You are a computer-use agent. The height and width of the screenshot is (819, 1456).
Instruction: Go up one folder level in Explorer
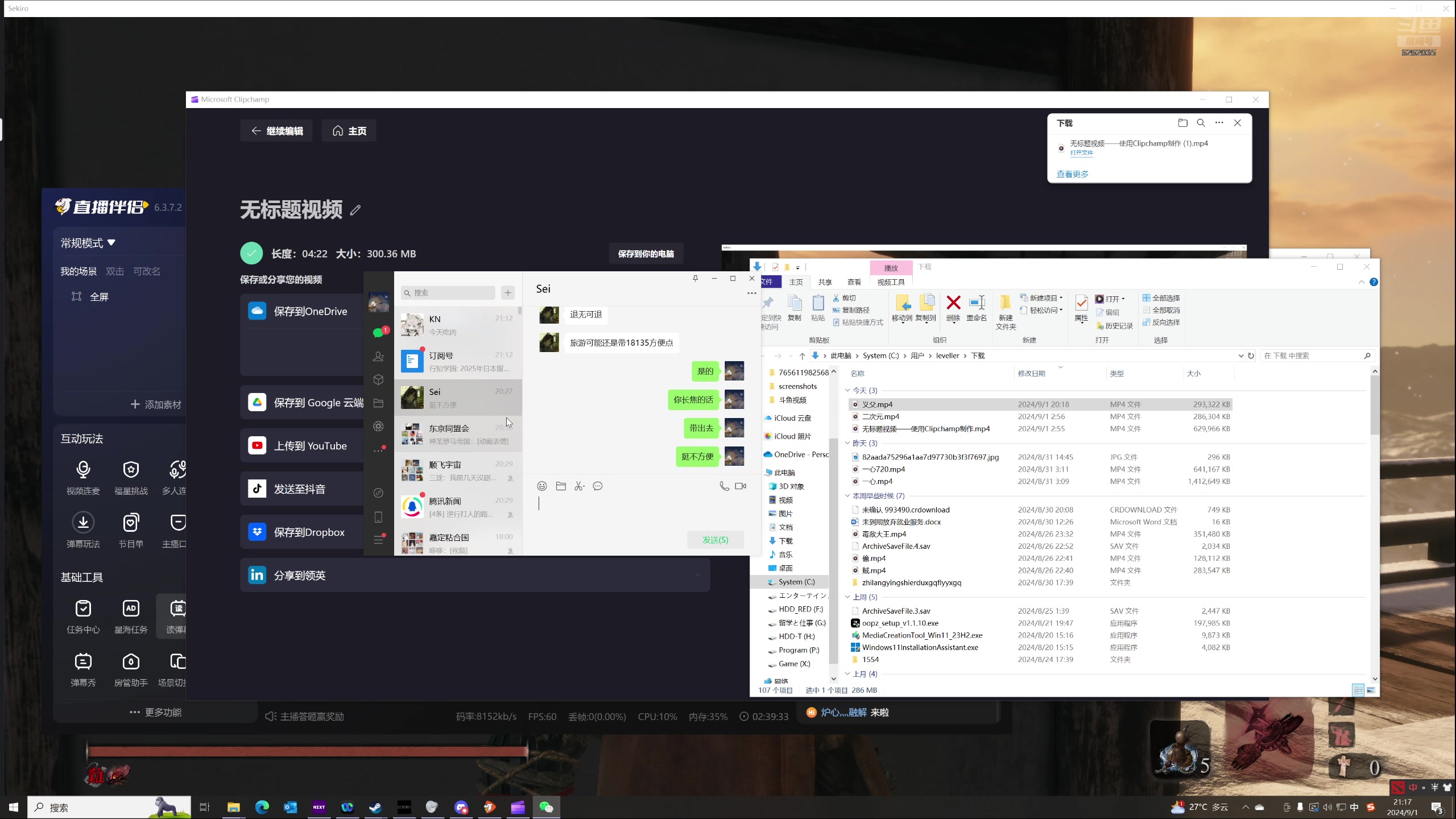pos(802,356)
